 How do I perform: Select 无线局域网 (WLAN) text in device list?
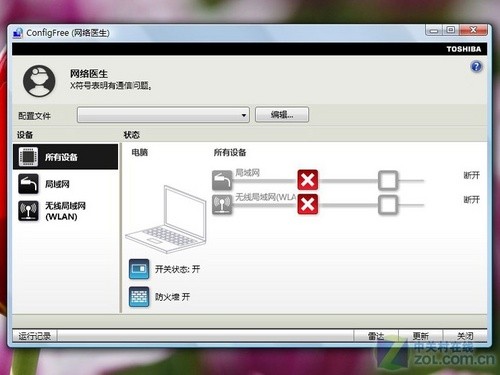(65, 211)
